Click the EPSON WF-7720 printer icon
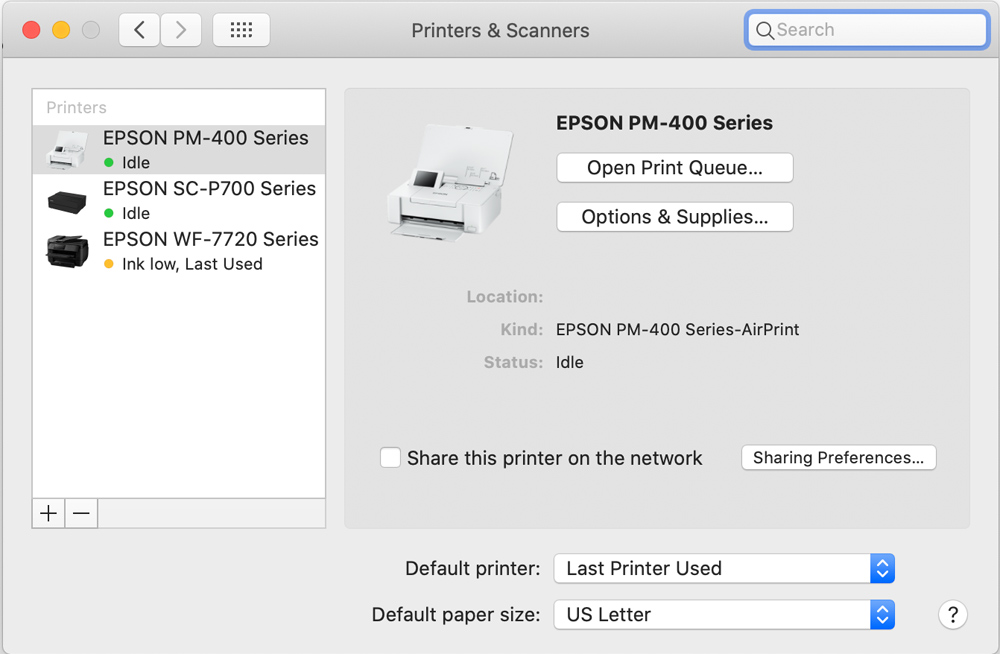The image size is (1000, 654). (x=67, y=251)
